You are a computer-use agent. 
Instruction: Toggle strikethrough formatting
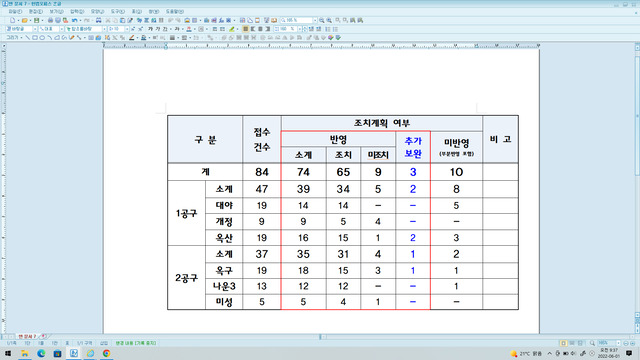point(177,29)
